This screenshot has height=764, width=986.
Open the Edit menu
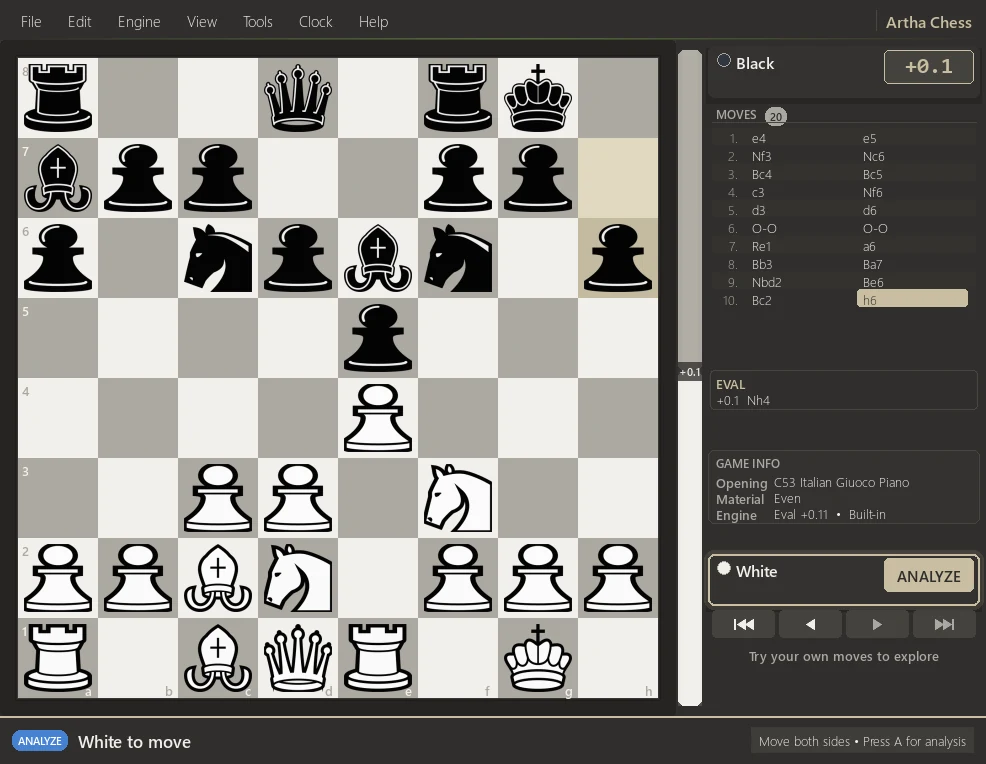[x=79, y=22]
